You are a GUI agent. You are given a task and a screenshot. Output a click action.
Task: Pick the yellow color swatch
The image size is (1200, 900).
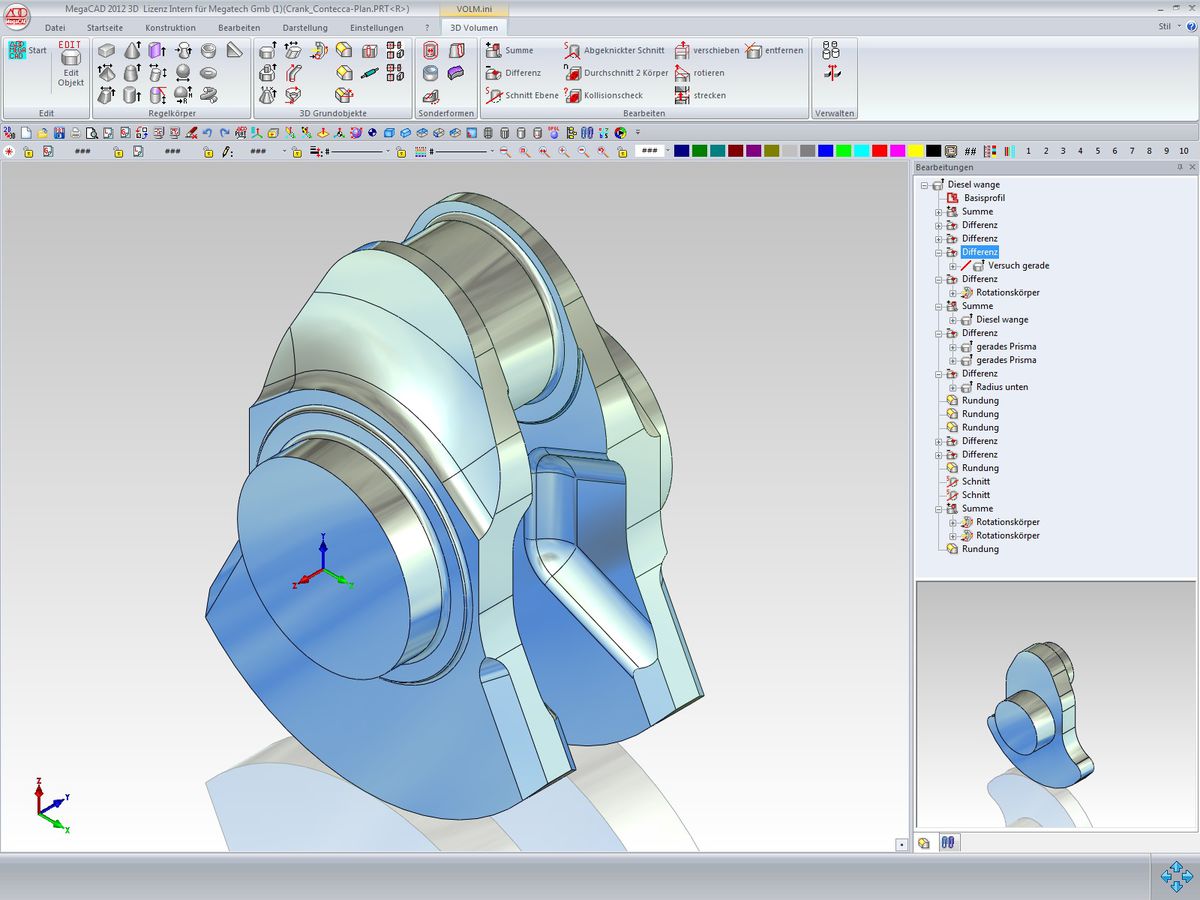pos(915,151)
